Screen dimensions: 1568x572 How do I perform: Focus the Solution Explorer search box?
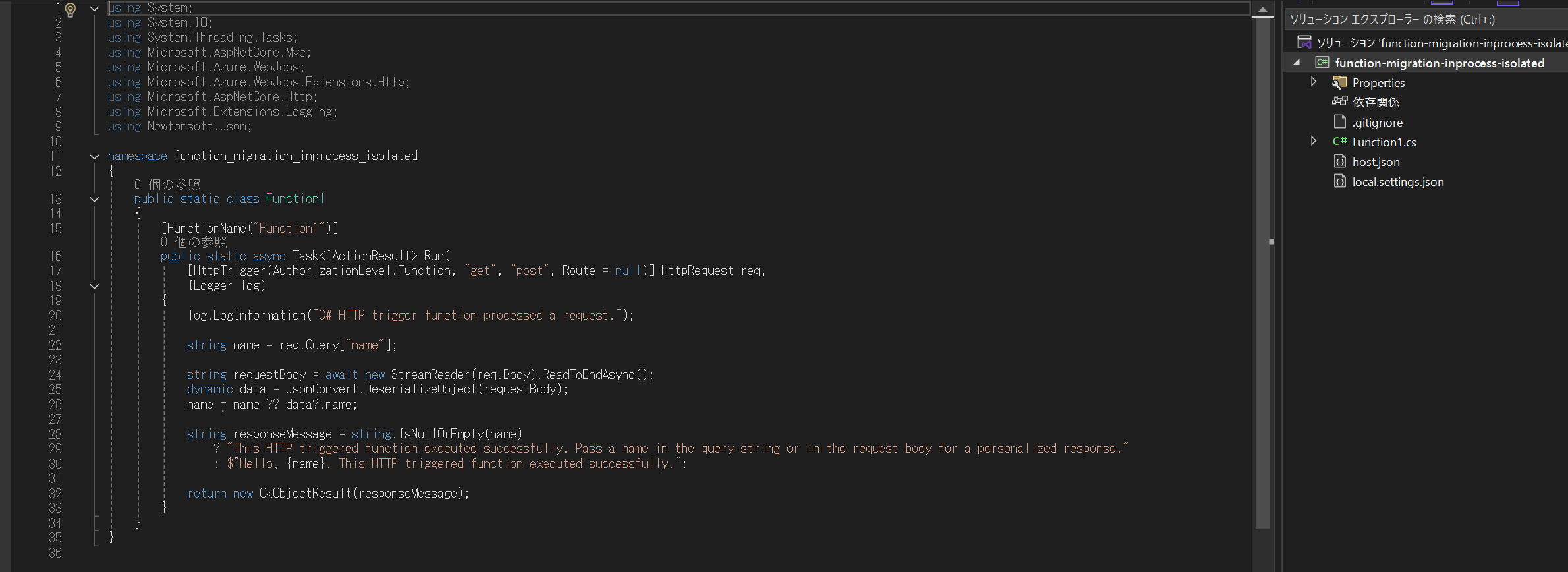pyautogui.click(x=1426, y=20)
